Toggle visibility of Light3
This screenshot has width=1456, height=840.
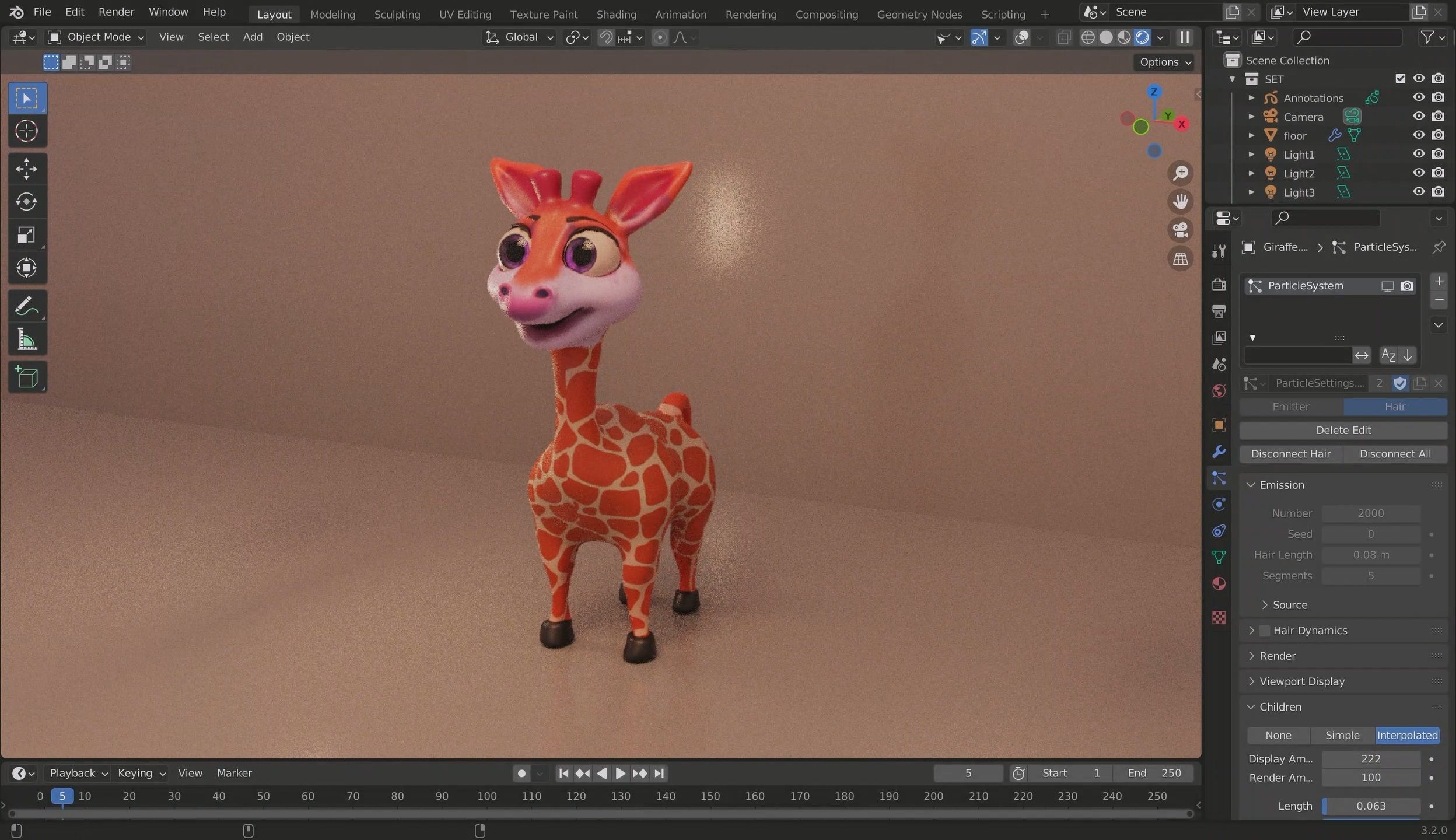pyautogui.click(x=1419, y=192)
